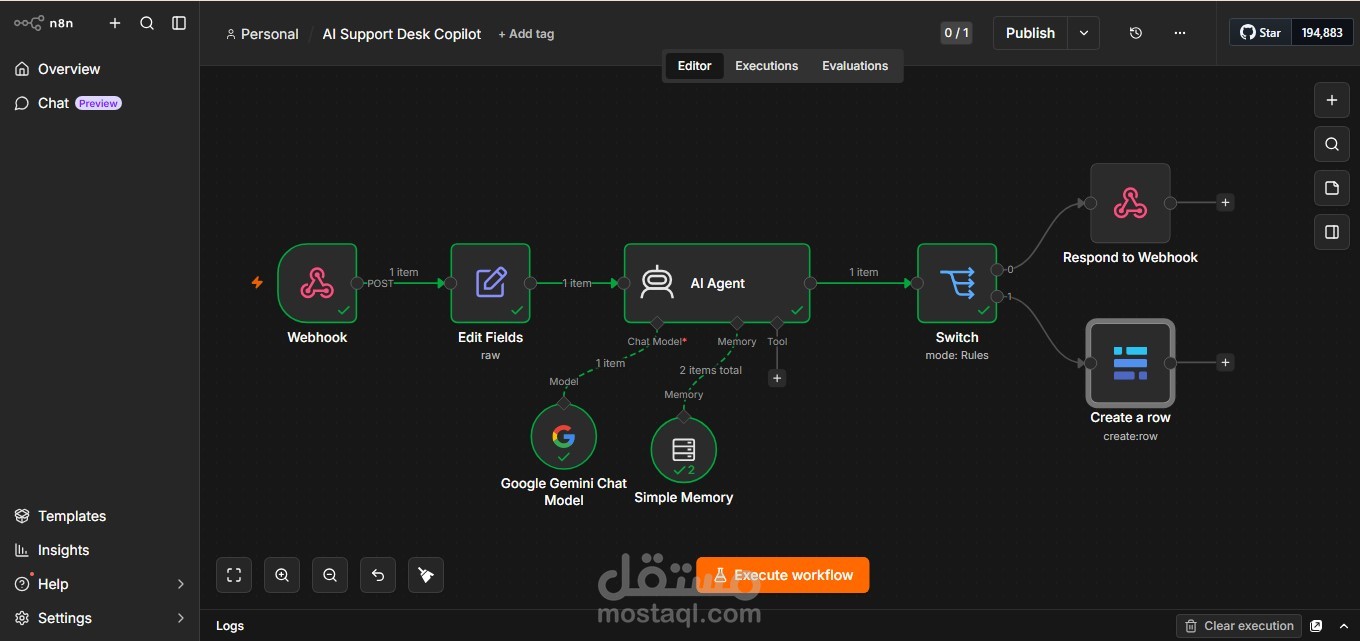
Task: Star n8n on GitHub
Action: [1261, 33]
